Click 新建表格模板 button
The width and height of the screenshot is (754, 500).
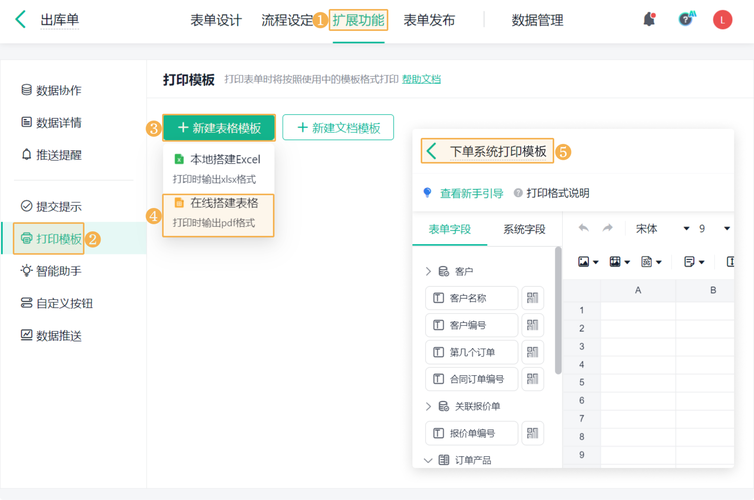(x=219, y=127)
